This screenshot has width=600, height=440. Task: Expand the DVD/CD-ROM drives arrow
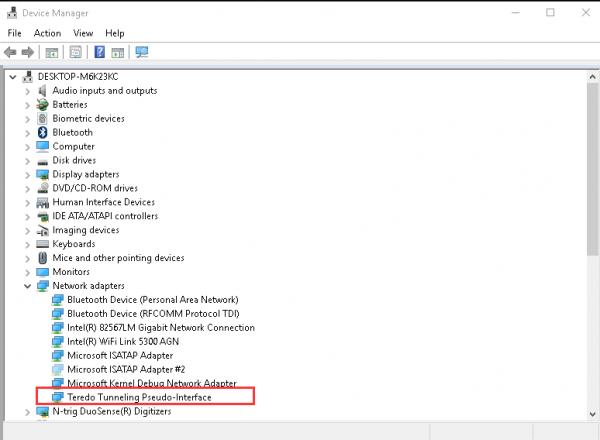pyautogui.click(x=27, y=189)
